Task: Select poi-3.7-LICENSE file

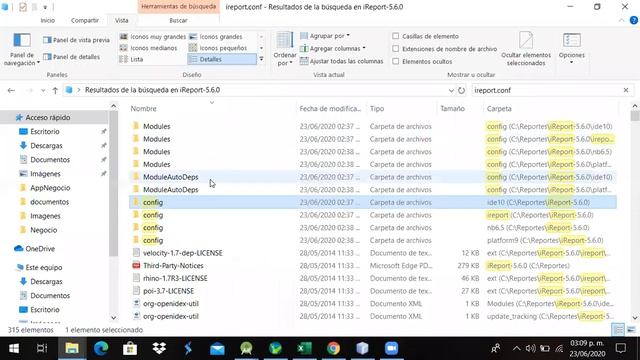Action: (x=373, y=291)
